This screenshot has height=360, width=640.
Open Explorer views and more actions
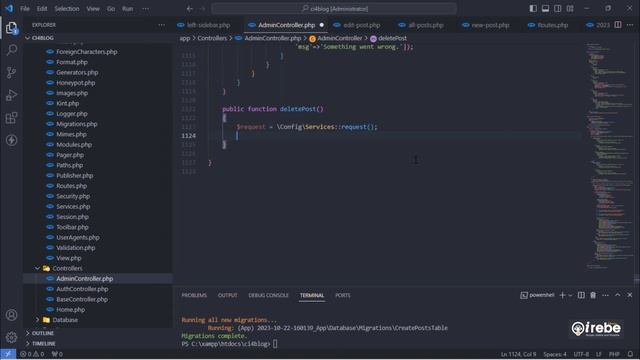coord(162,25)
